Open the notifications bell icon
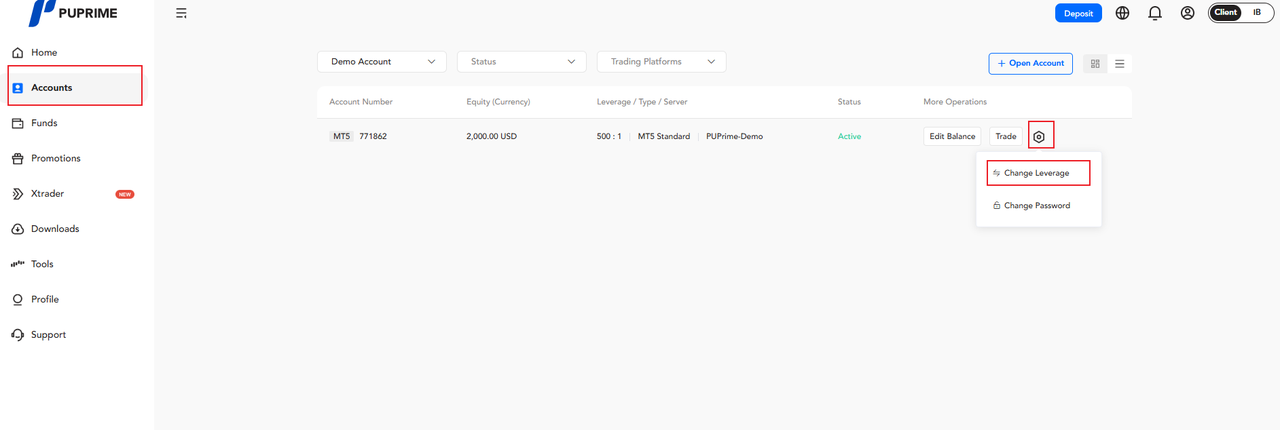Viewport: 1280px width, 430px height. (1155, 13)
